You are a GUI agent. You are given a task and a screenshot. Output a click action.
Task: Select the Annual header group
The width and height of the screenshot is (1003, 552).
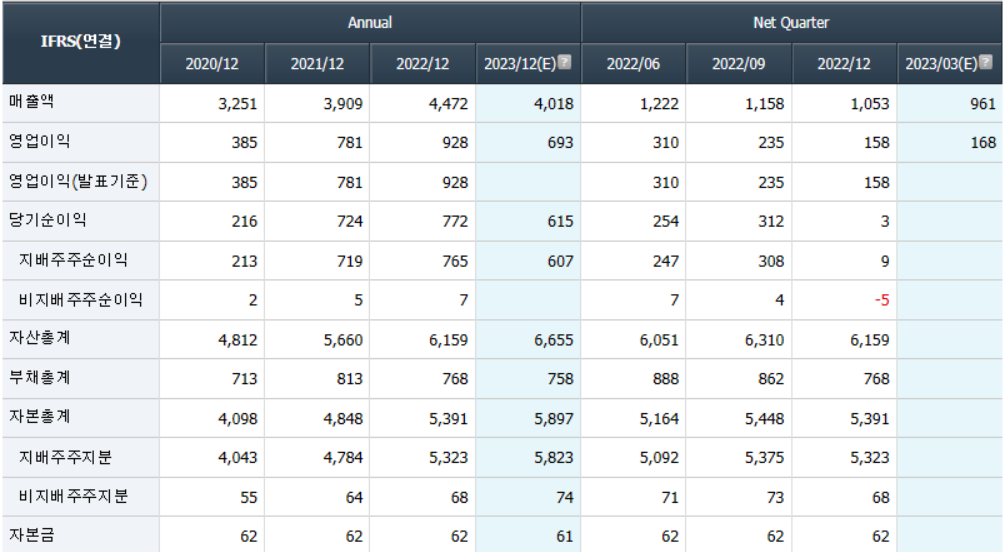click(x=370, y=22)
